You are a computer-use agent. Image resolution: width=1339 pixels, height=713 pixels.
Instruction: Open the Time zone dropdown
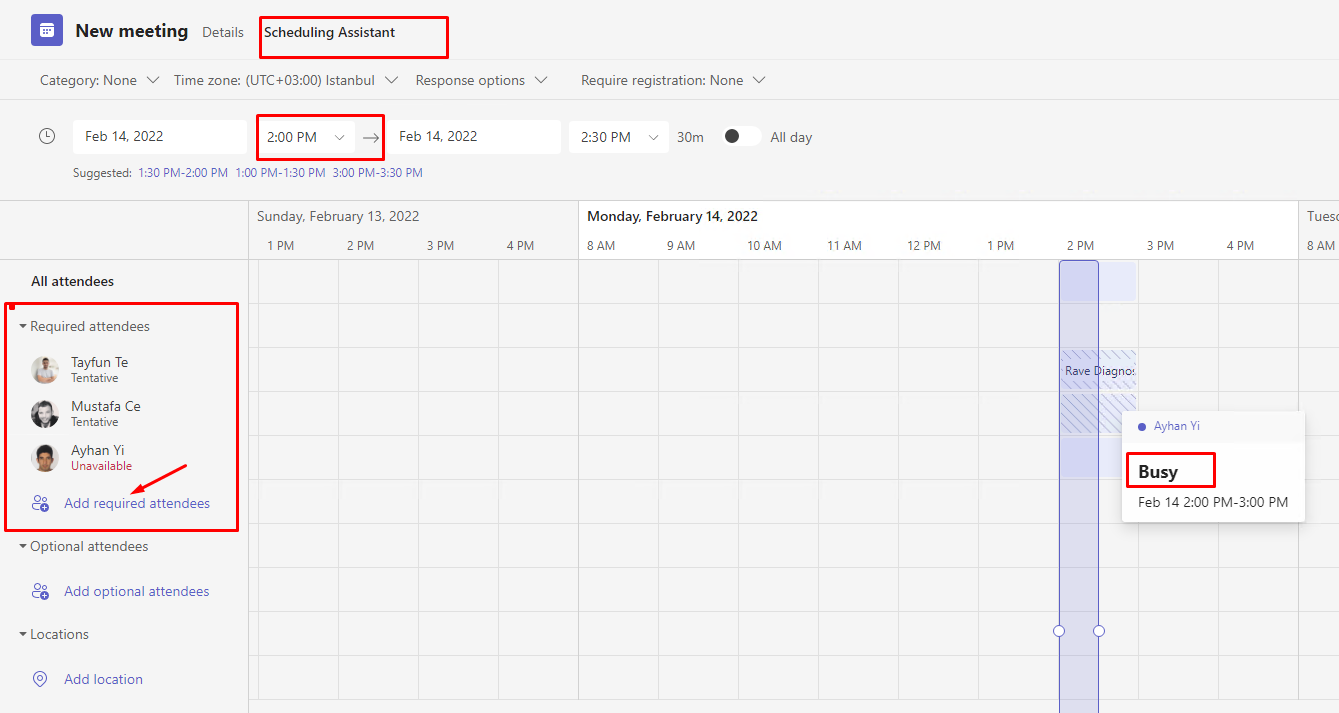(x=286, y=80)
